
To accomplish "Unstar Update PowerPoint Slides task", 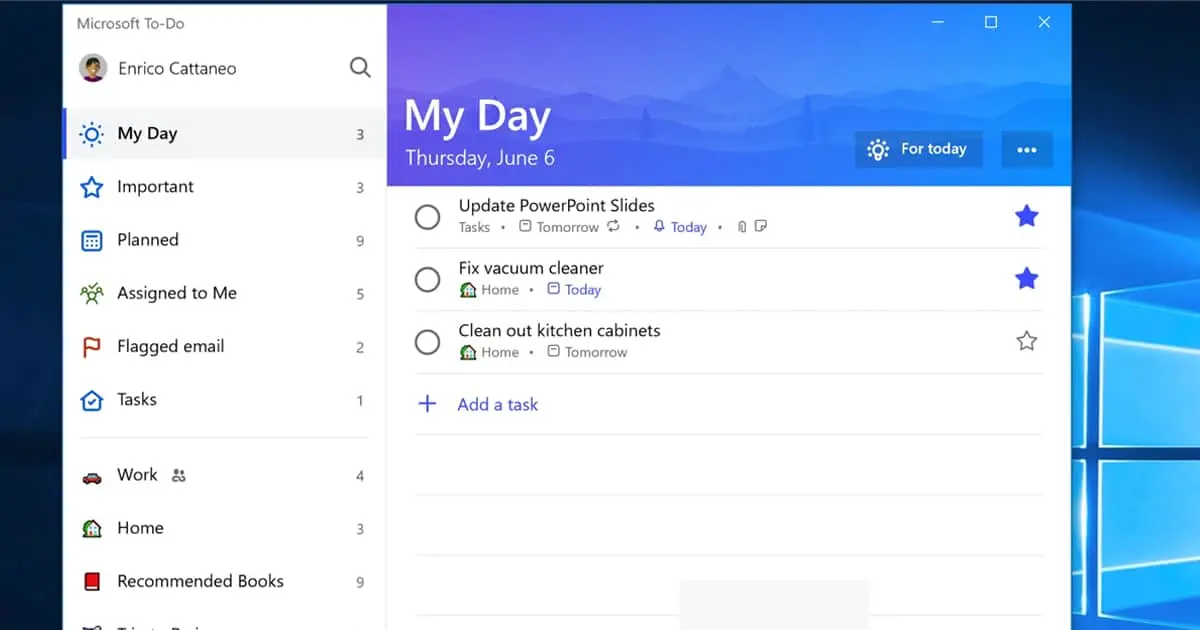I will point(1026,216).
